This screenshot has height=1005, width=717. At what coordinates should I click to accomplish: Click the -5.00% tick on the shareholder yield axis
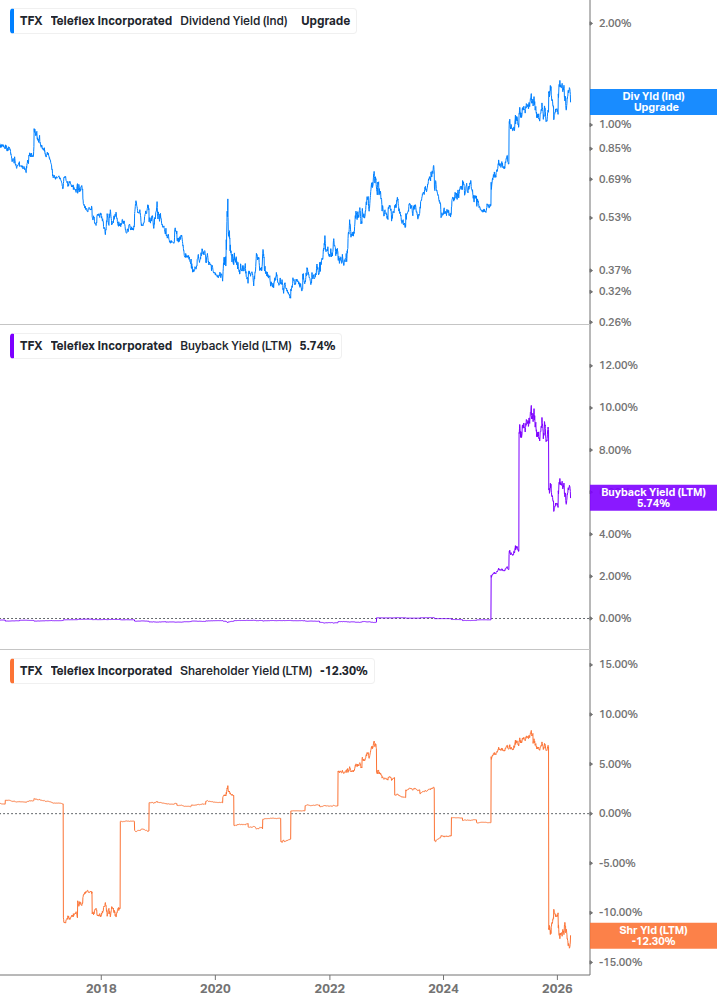pyautogui.click(x=617, y=863)
